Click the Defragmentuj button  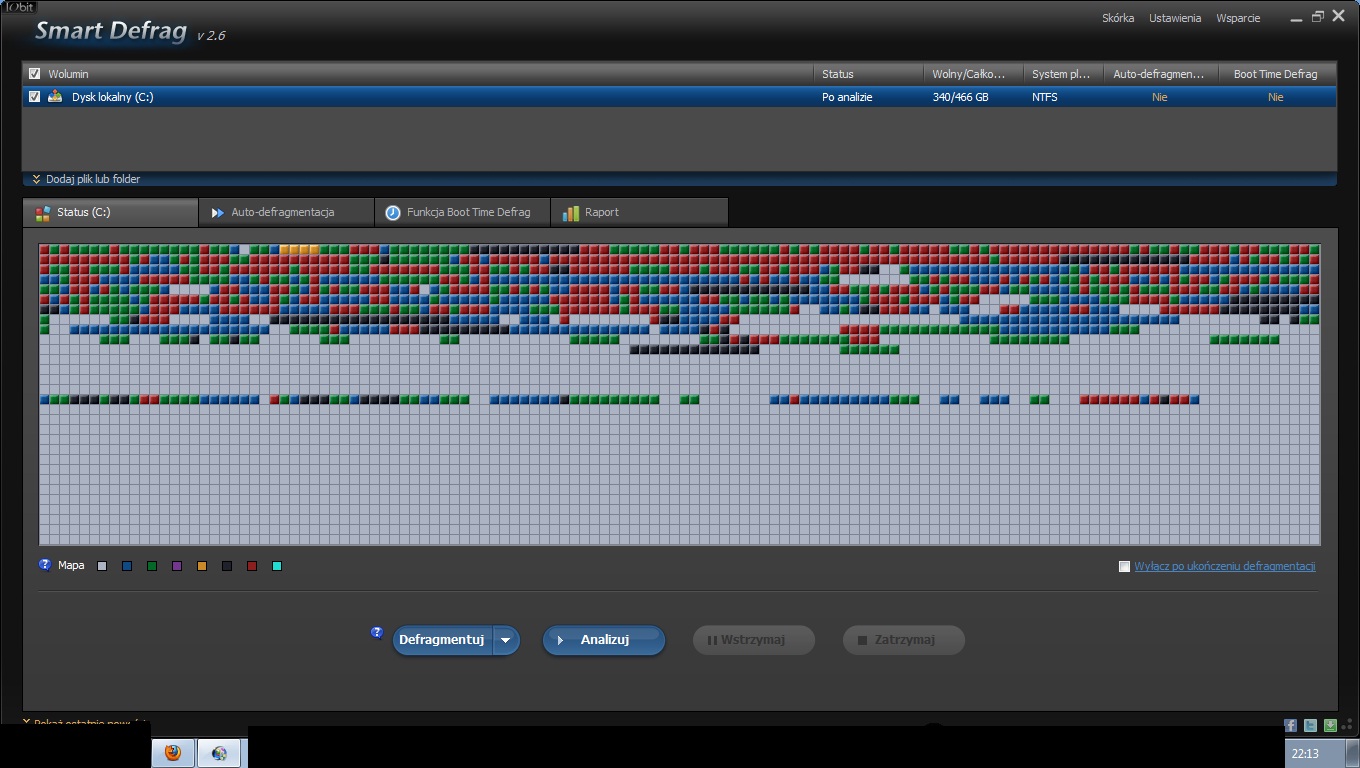point(441,640)
